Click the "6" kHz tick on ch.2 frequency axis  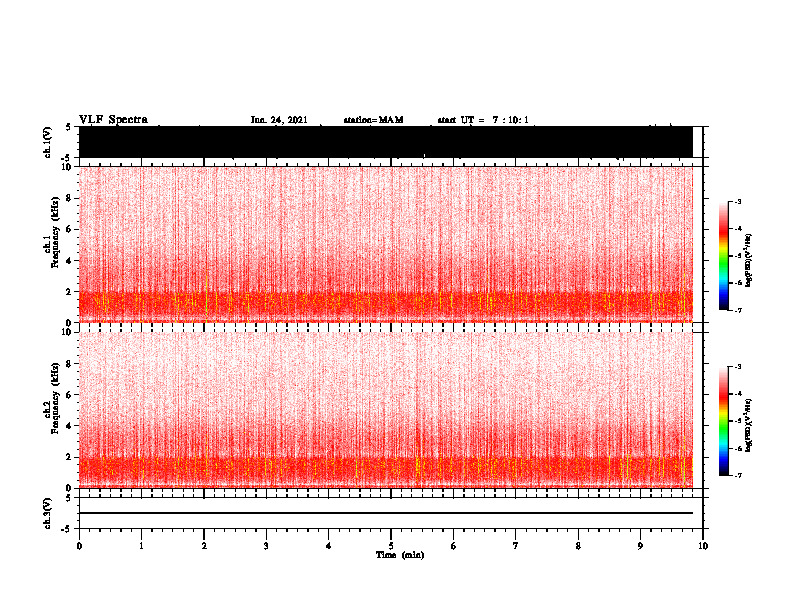pos(70,395)
